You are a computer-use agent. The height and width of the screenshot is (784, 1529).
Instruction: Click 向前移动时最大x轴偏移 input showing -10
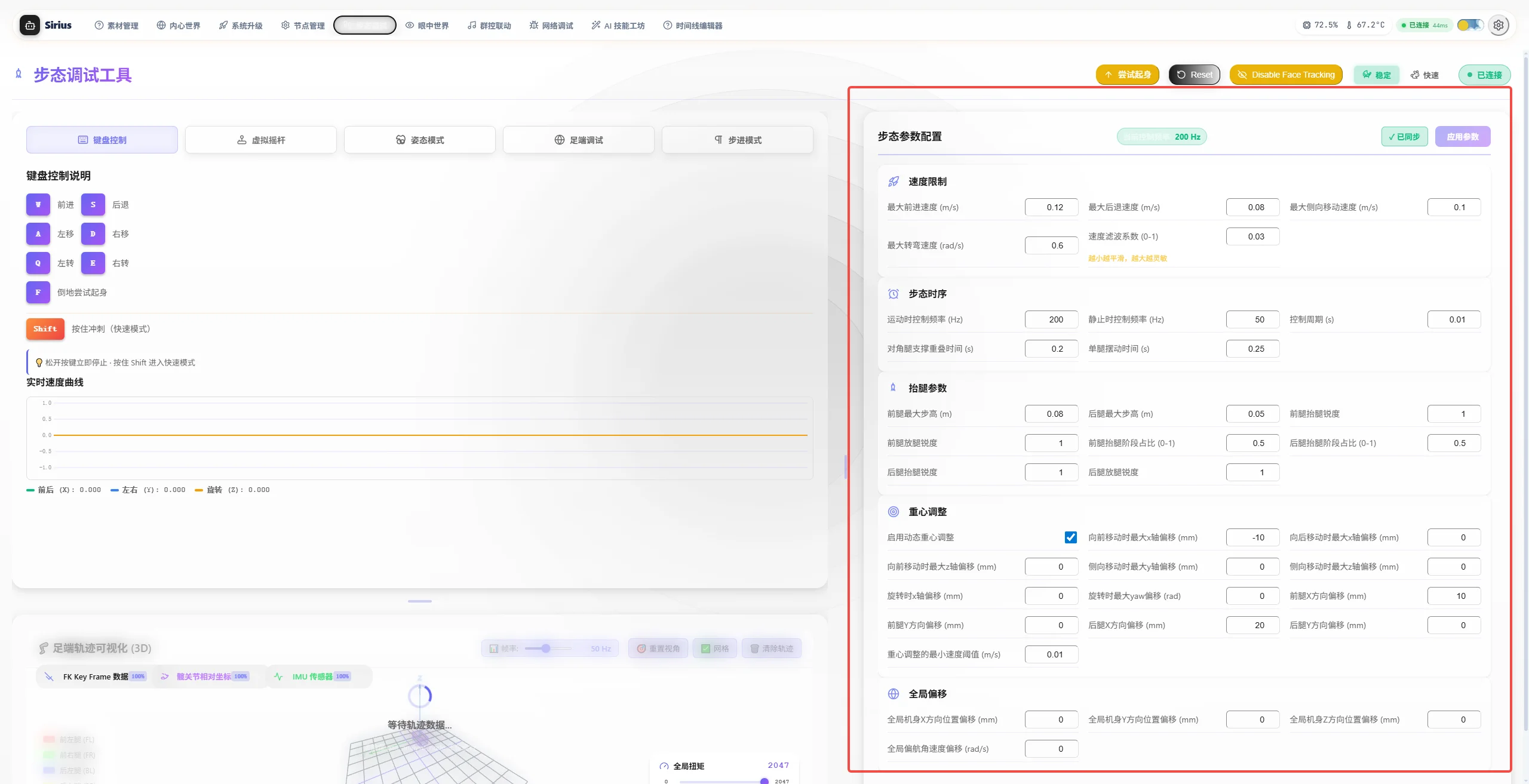tap(1253, 537)
